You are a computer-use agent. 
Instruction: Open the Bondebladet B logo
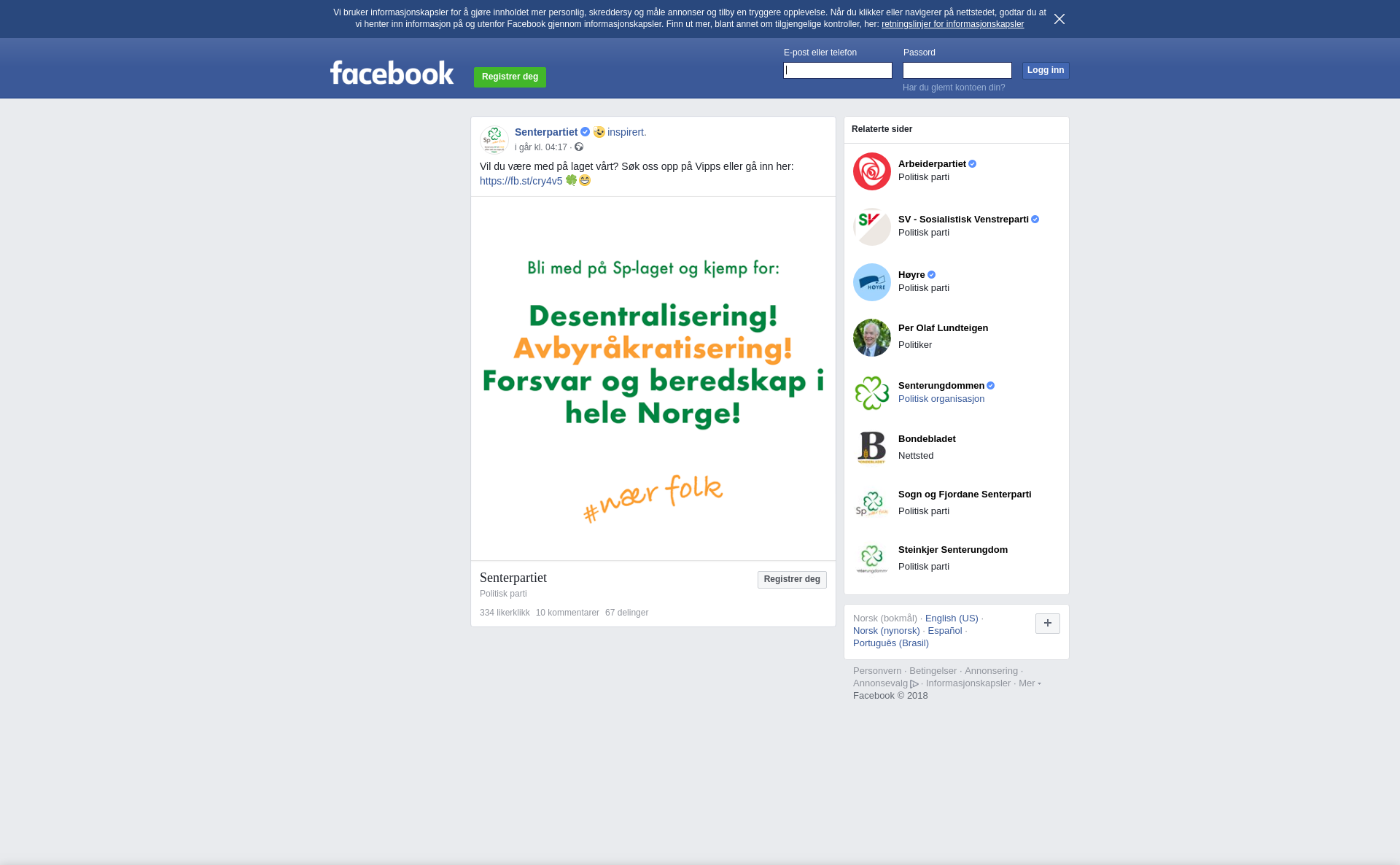[x=872, y=449]
